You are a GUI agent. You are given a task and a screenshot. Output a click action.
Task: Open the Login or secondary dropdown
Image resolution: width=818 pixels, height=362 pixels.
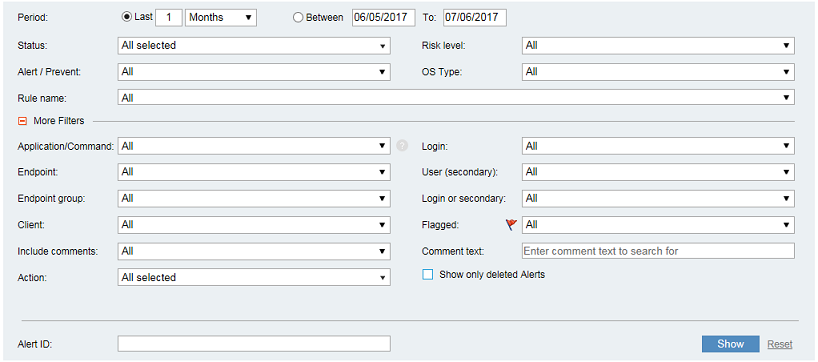(x=658, y=198)
